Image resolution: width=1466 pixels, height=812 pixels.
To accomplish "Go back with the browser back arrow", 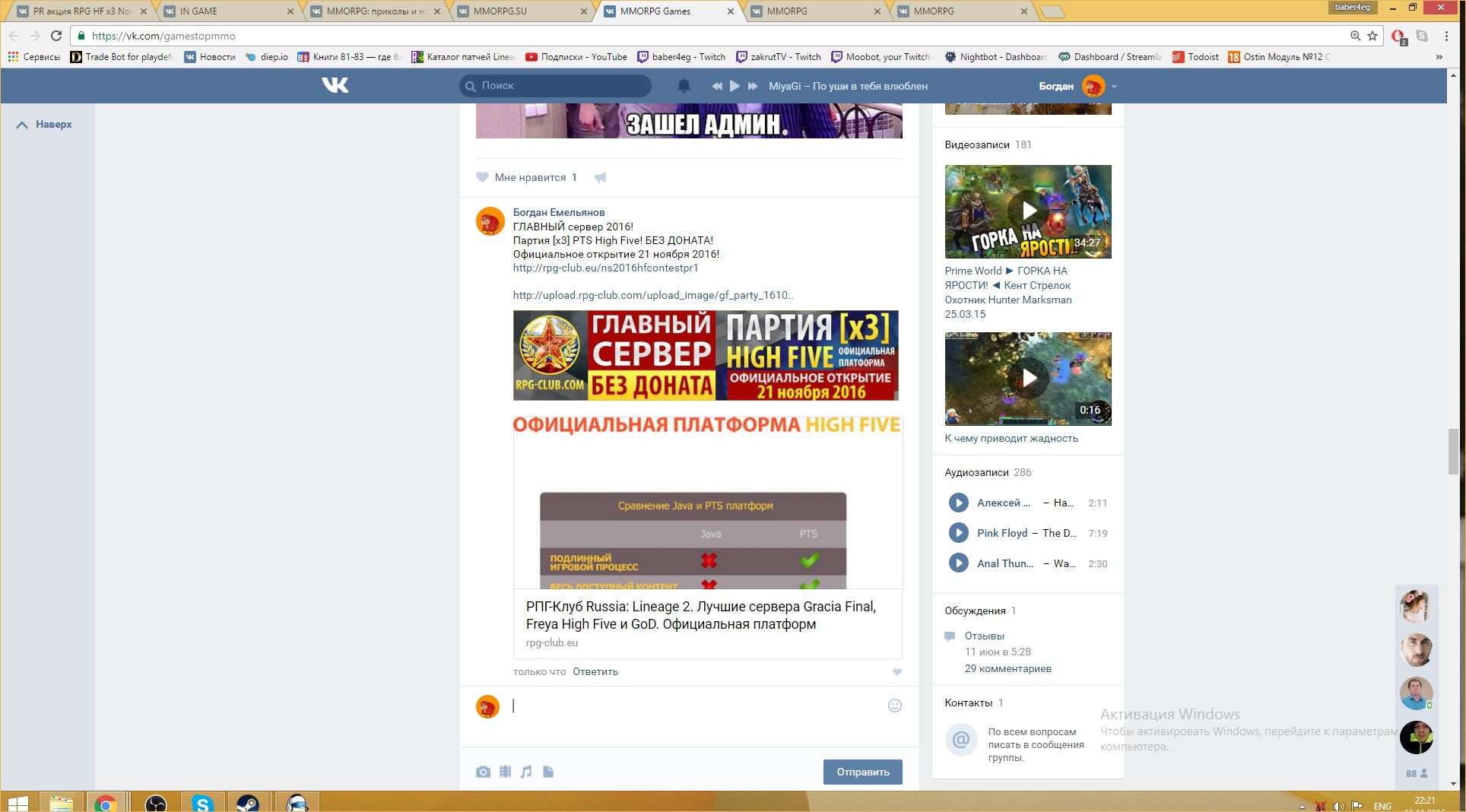I will pos(14,36).
